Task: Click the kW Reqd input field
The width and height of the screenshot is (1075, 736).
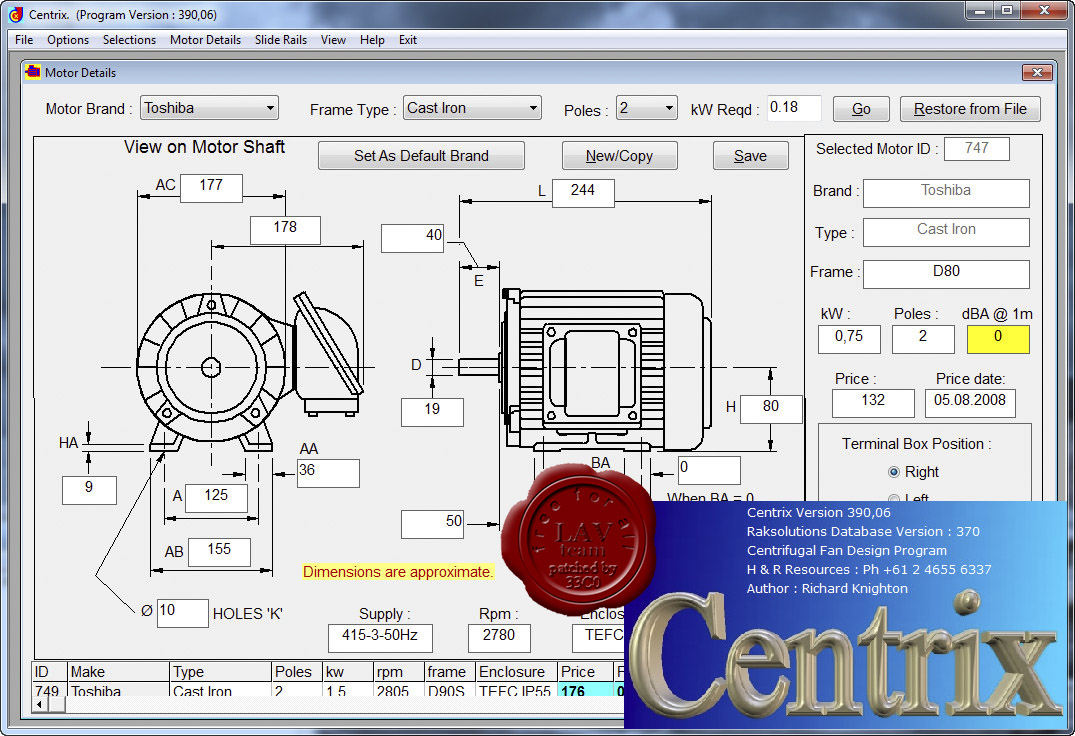Action: tap(793, 108)
